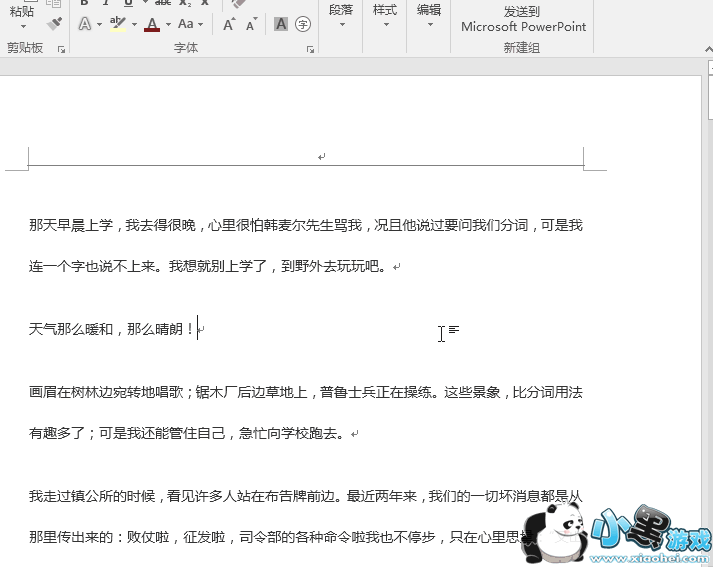Viewport: 713px width, 567px height.
Task: Expand the Text Effects dropdown arrow
Action: pyautogui.click(x=100, y=24)
